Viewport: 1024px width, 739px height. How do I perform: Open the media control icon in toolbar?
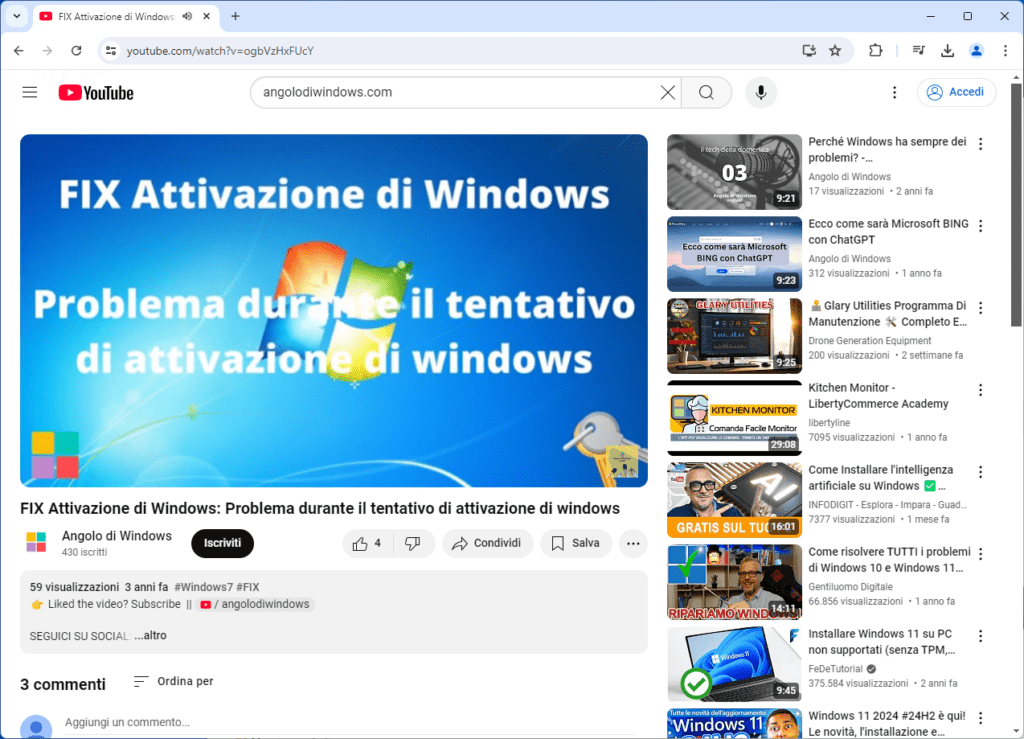pos(919,50)
